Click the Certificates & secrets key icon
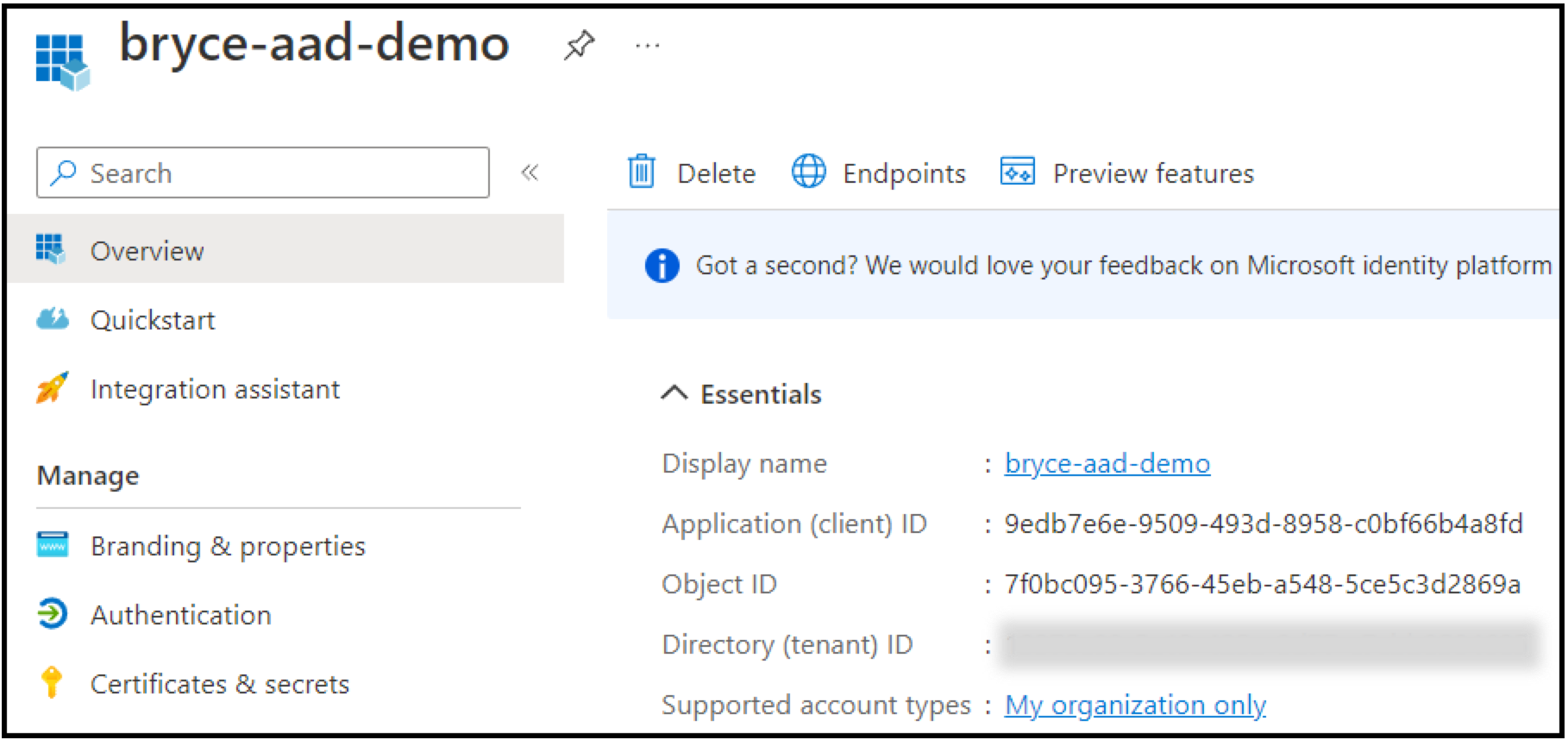Viewport: 1568px width, 740px height. 52,682
